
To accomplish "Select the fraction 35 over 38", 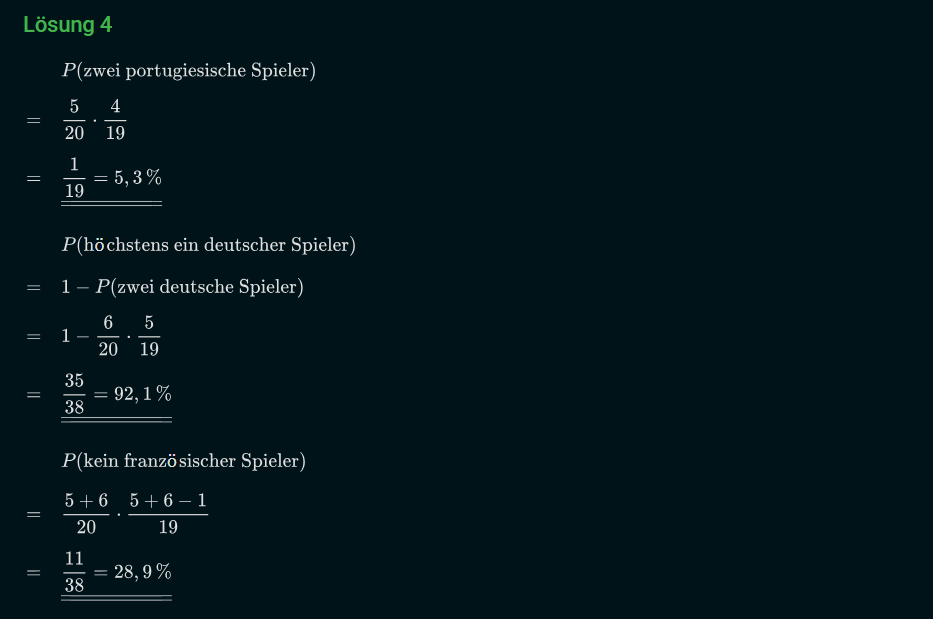I will [74, 394].
